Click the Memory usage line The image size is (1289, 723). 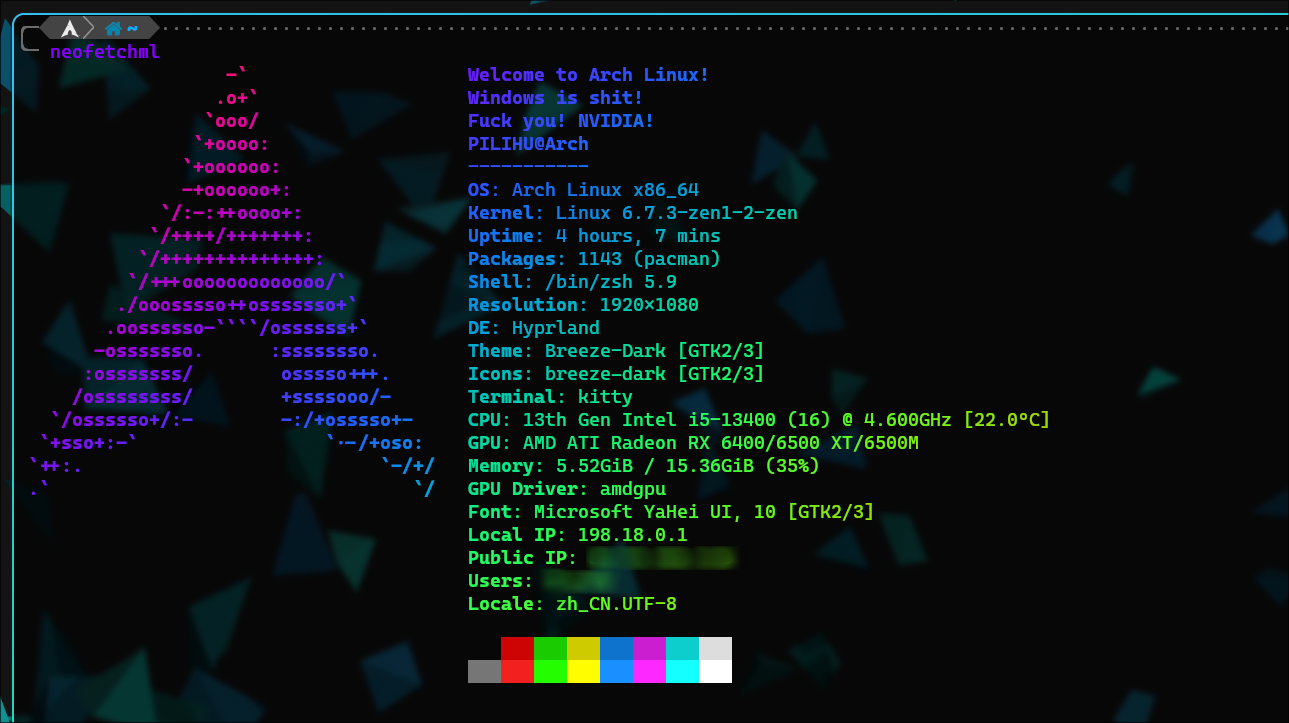(x=643, y=466)
